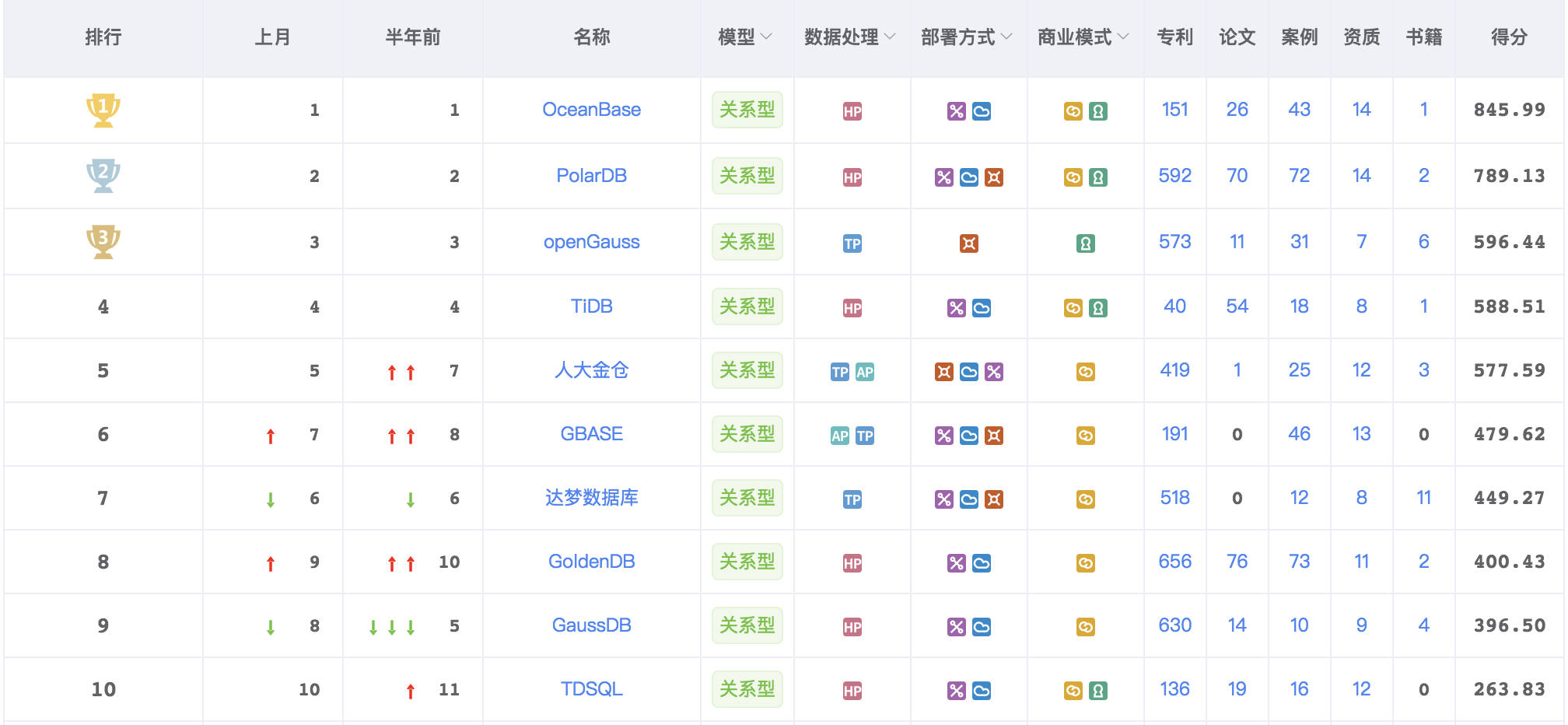Viewport: 1568px width, 725px height.
Task: Click the 关系型 tag in the OceanBase row
Action: click(x=747, y=110)
